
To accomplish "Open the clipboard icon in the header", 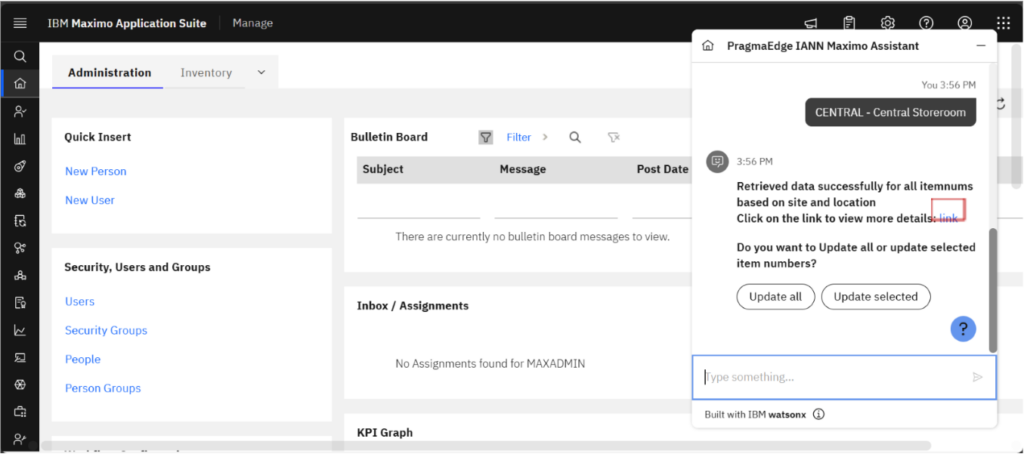I will point(849,24).
